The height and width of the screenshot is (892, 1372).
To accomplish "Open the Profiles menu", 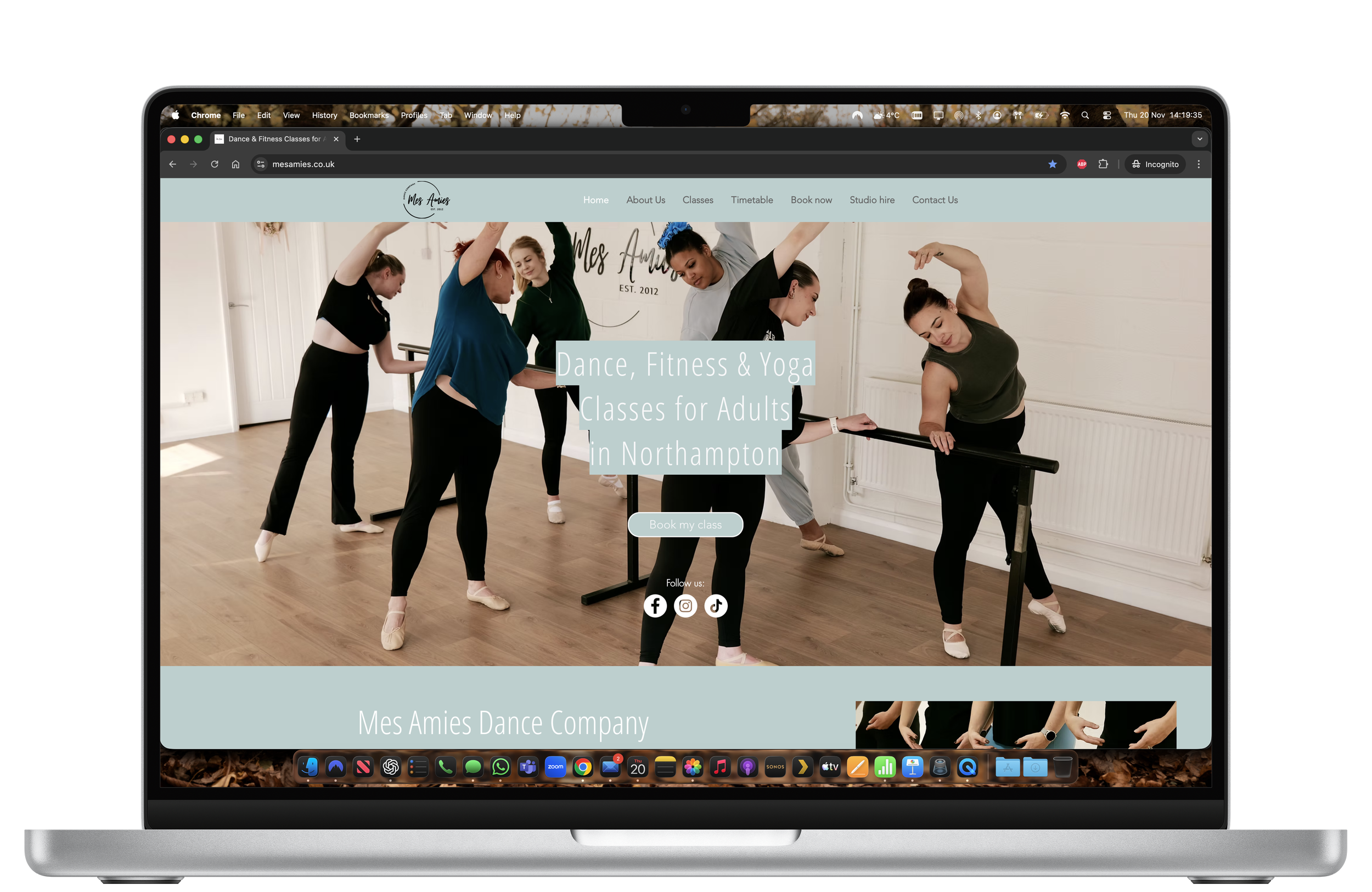I will pos(414,115).
